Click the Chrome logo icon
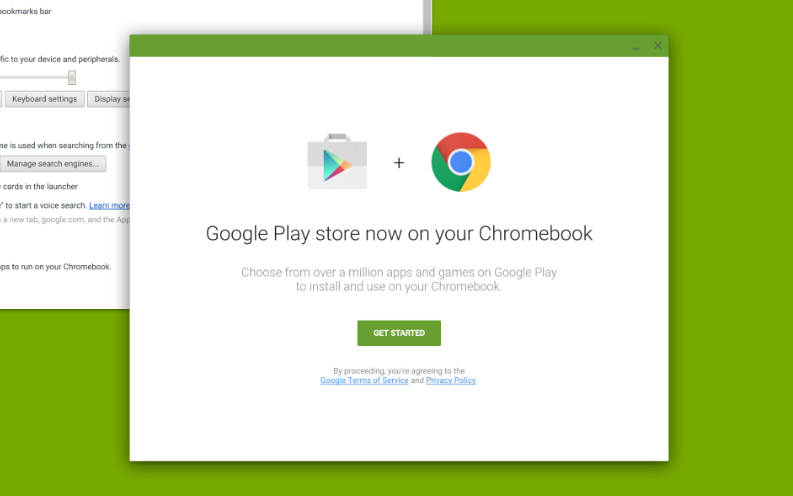This screenshot has width=793, height=496. (461, 162)
